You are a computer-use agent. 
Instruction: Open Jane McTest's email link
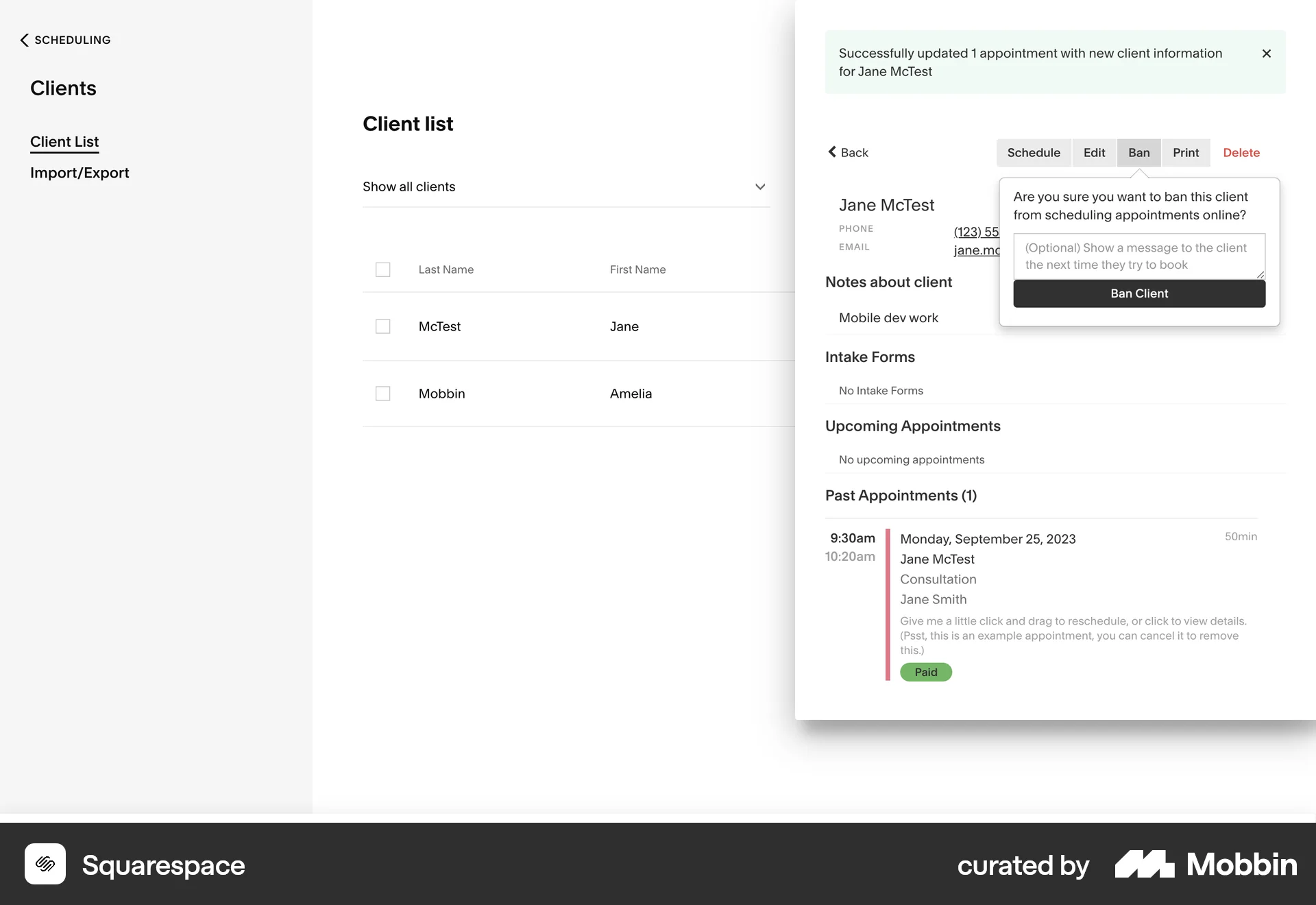(976, 250)
